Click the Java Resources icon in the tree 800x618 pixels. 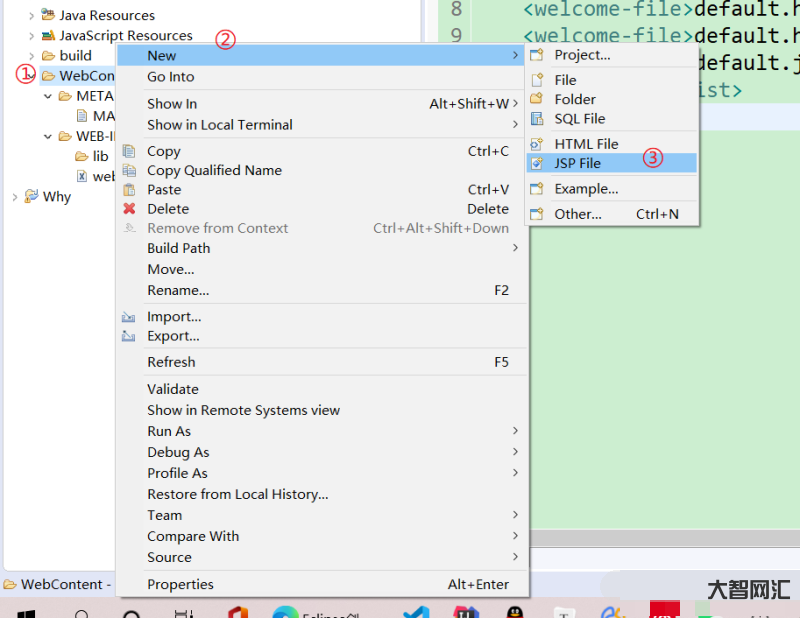click(x=47, y=15)
